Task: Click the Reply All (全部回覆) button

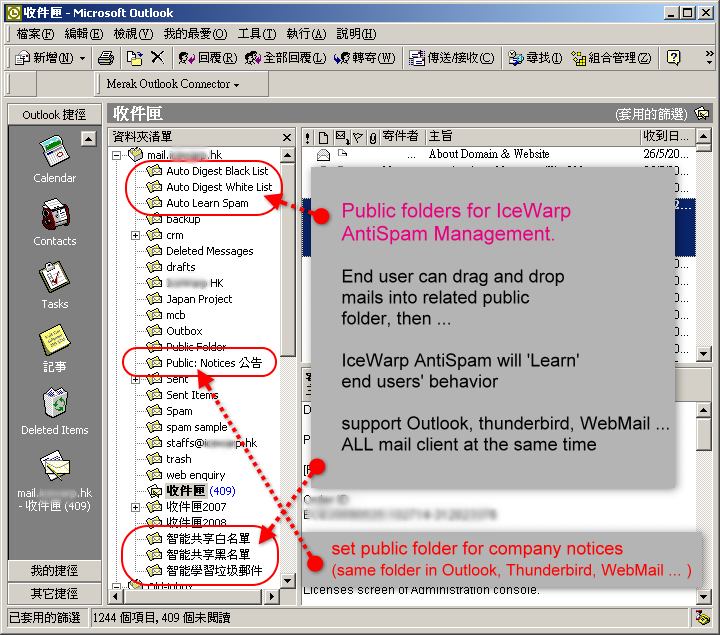Action: click(x=285, y=58)
